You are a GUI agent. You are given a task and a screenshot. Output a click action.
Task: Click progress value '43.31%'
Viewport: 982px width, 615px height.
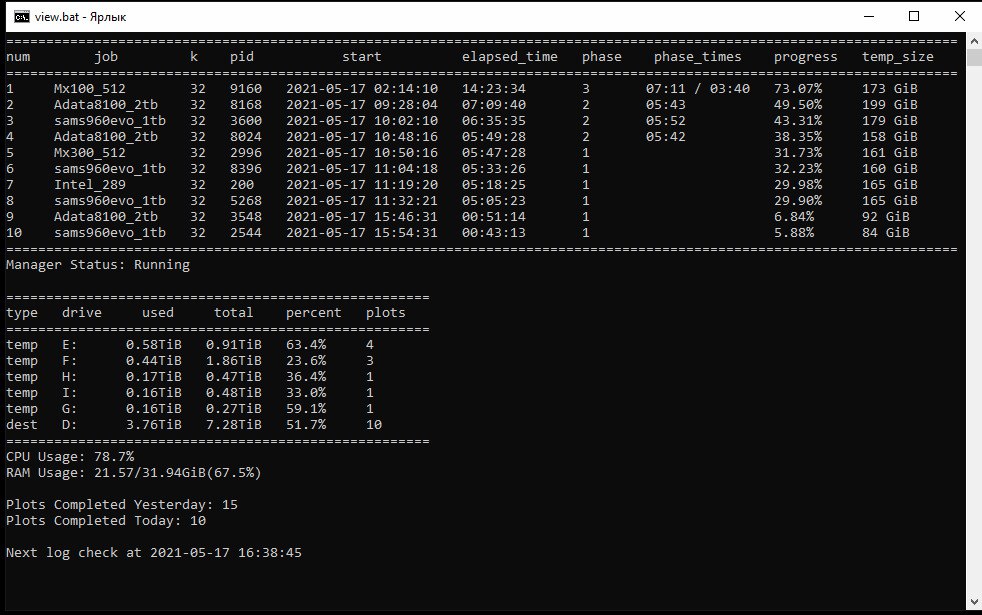[797, 121]
